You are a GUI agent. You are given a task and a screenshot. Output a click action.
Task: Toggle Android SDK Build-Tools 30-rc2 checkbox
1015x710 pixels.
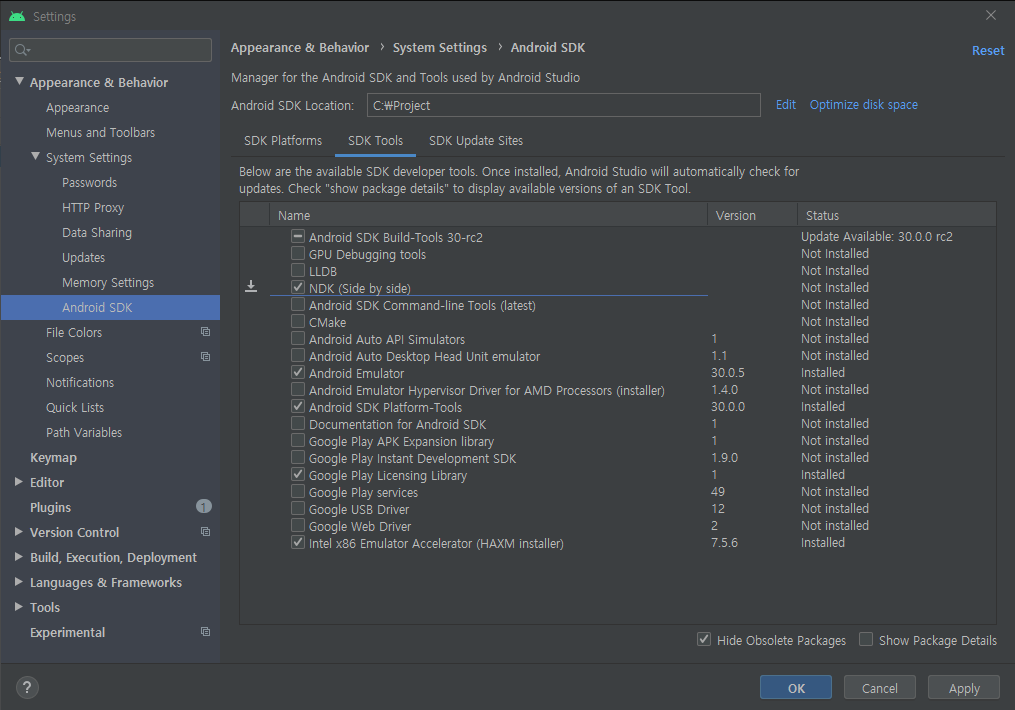(x=298, y=236)
